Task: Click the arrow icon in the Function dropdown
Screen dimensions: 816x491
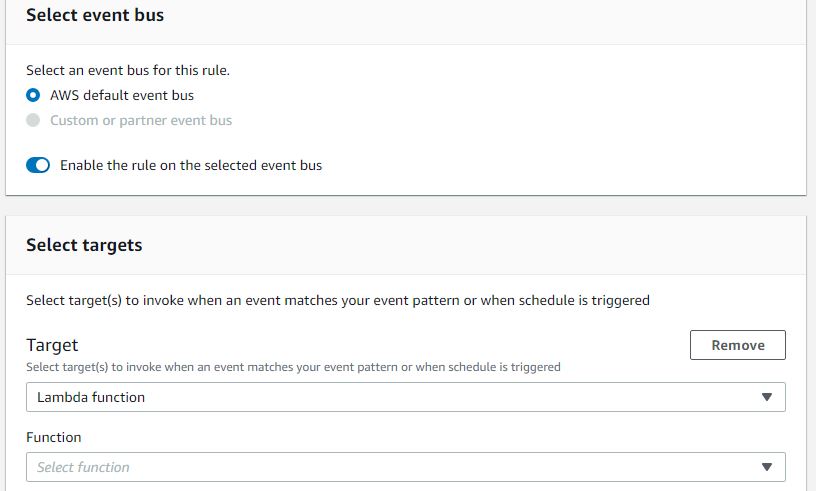Action: point(767,467)
